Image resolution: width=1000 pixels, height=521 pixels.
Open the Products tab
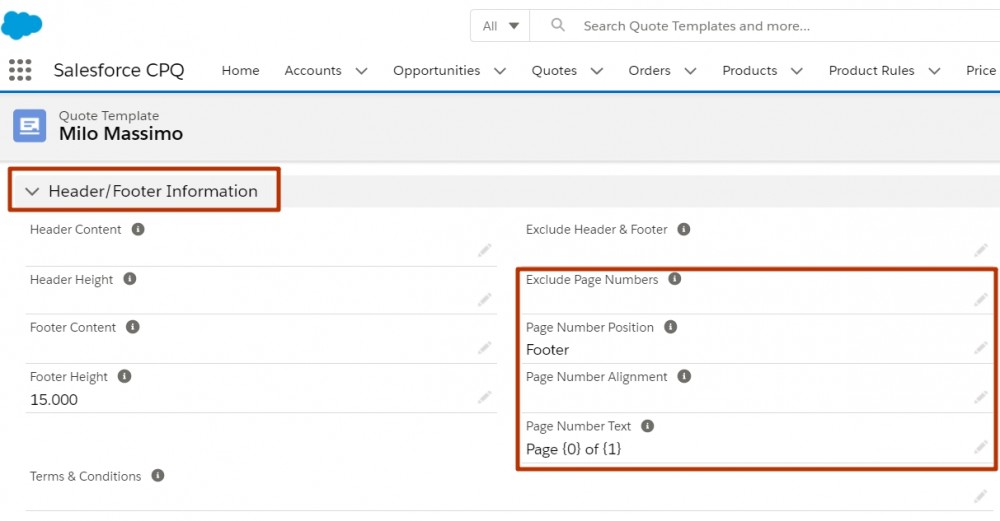tap(749, 70)
